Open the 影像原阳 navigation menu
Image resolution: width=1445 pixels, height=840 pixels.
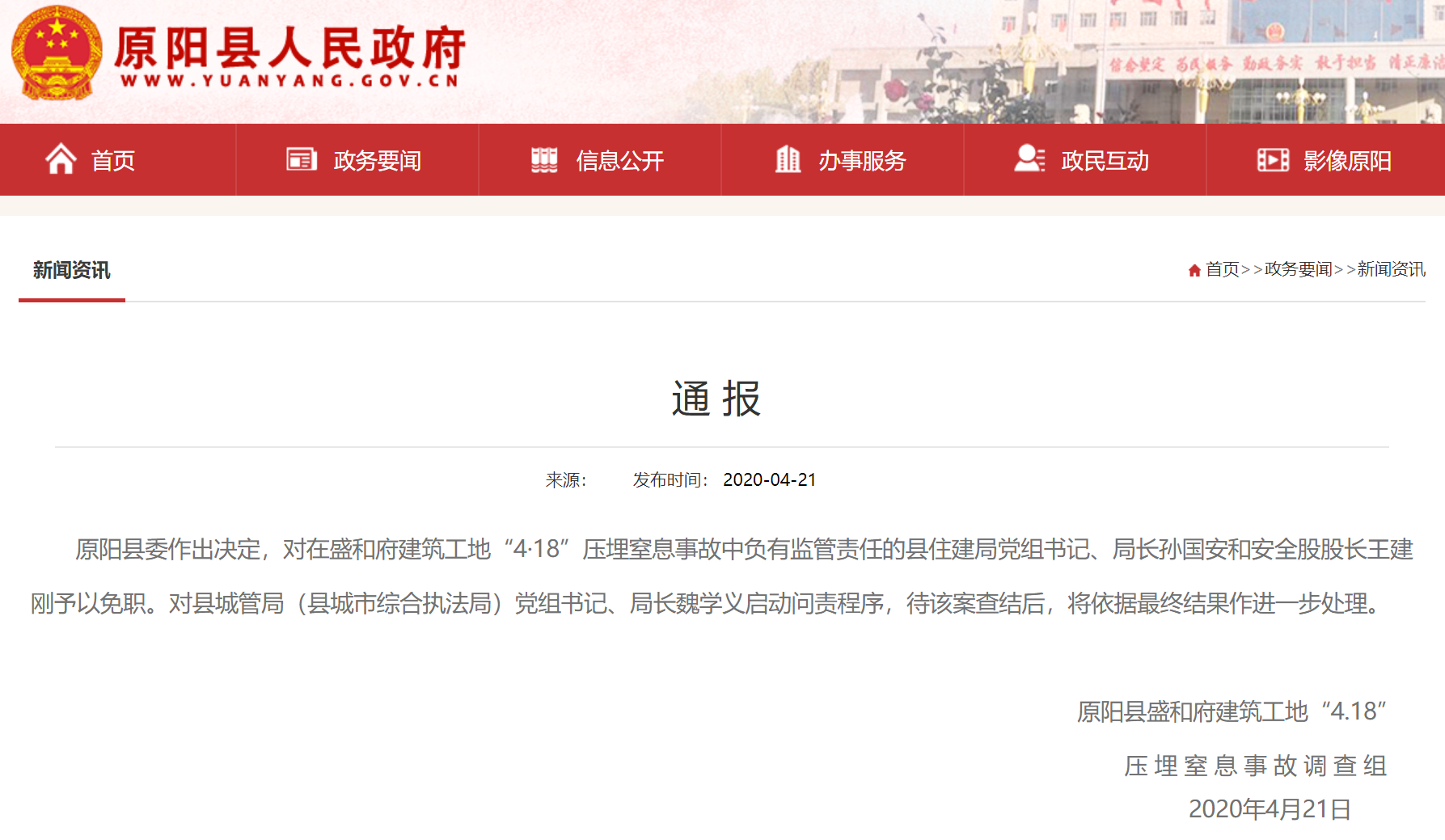1347,161
